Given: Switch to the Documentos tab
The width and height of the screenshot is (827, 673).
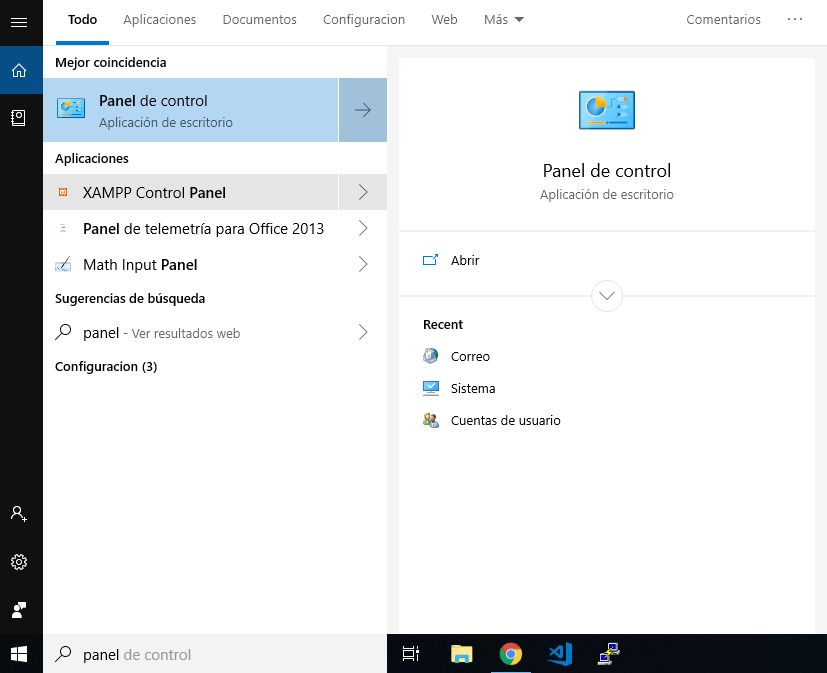Looking at the screenshot, I should click(259, 20).
